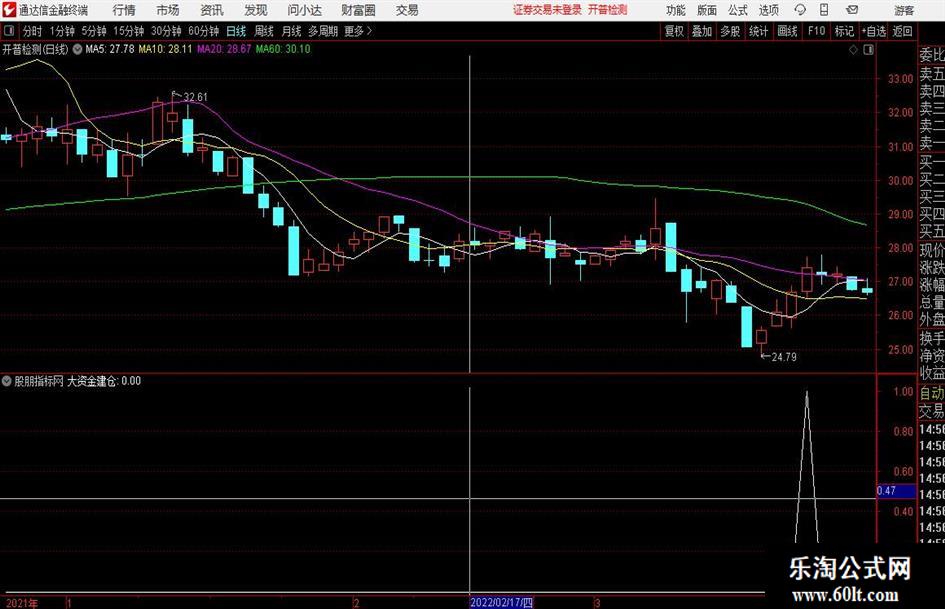Viewport: 945px width, 609px height.
Task: Click the diamond icon above the chart
Action: [853, 50]
